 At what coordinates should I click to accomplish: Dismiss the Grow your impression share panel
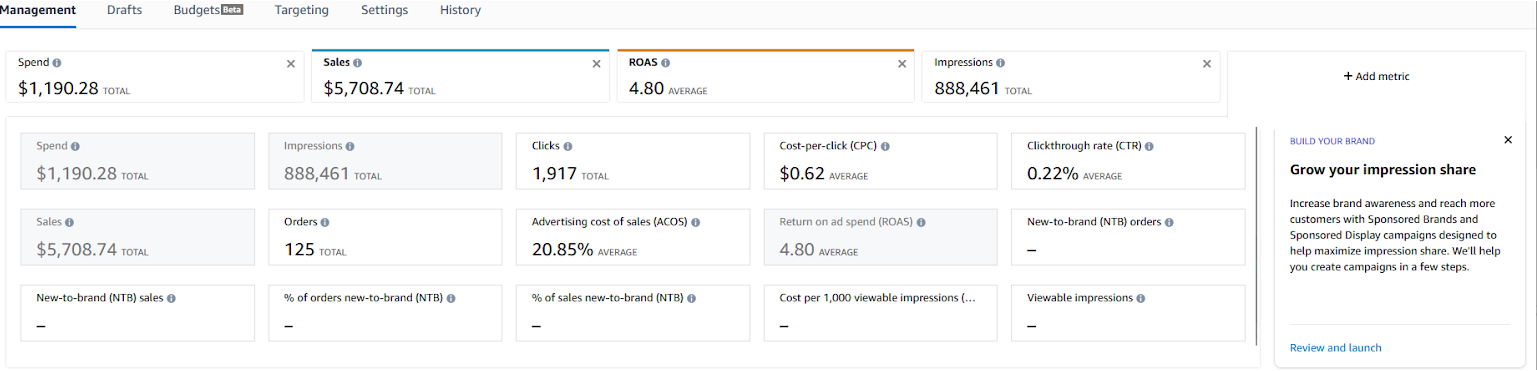click(x=1508, y=140)
